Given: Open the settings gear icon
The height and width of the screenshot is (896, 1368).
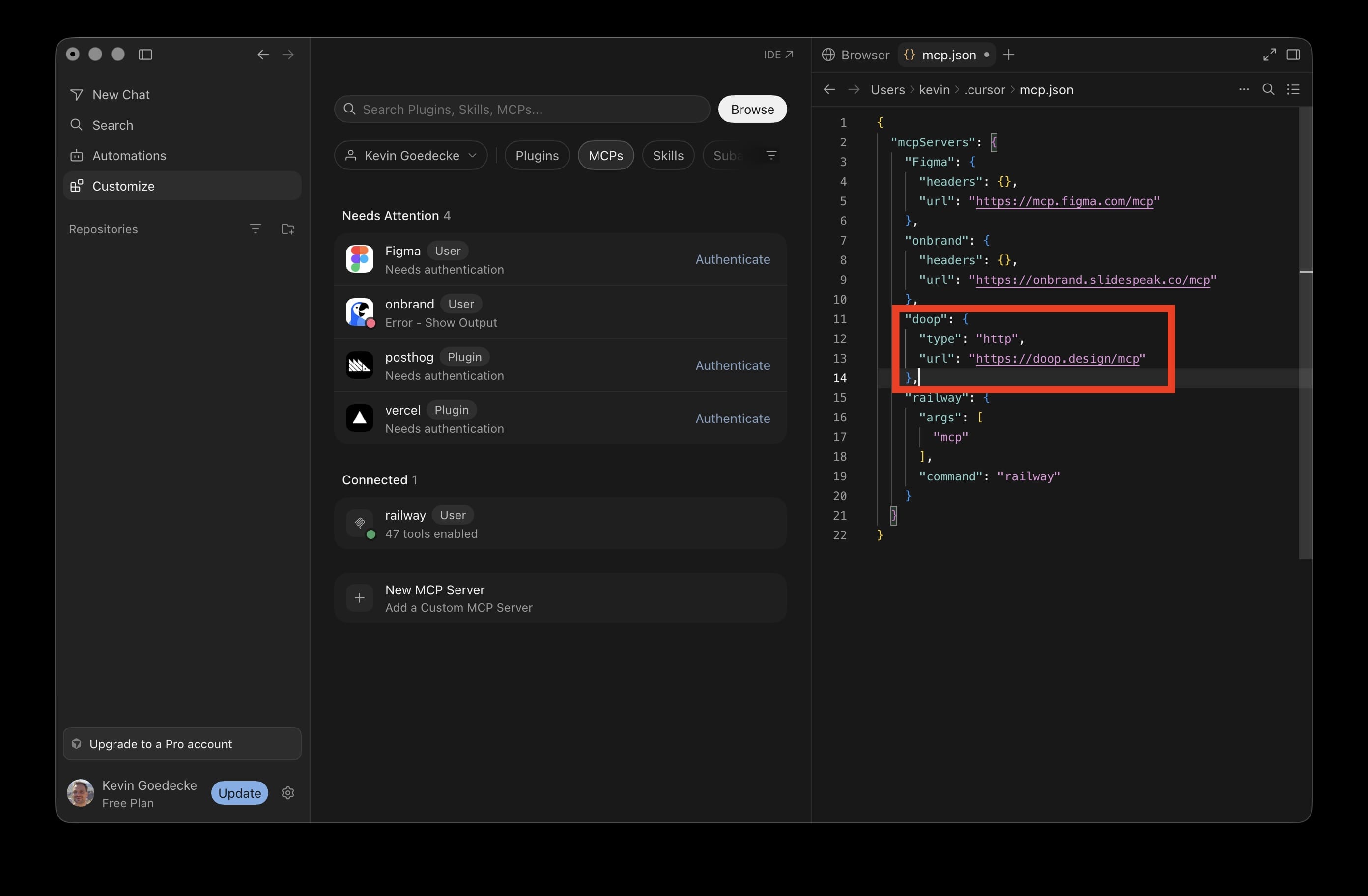Looking at the screenshot, I should tap(288, 794).
